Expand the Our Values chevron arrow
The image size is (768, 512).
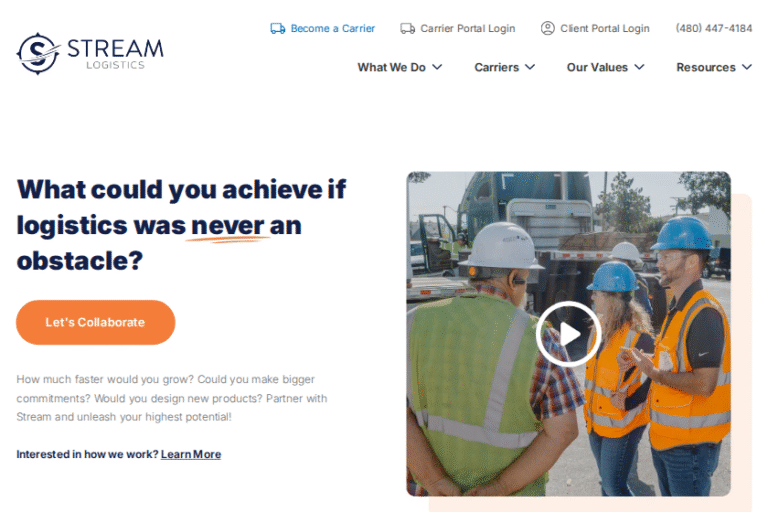coord(639,67)
